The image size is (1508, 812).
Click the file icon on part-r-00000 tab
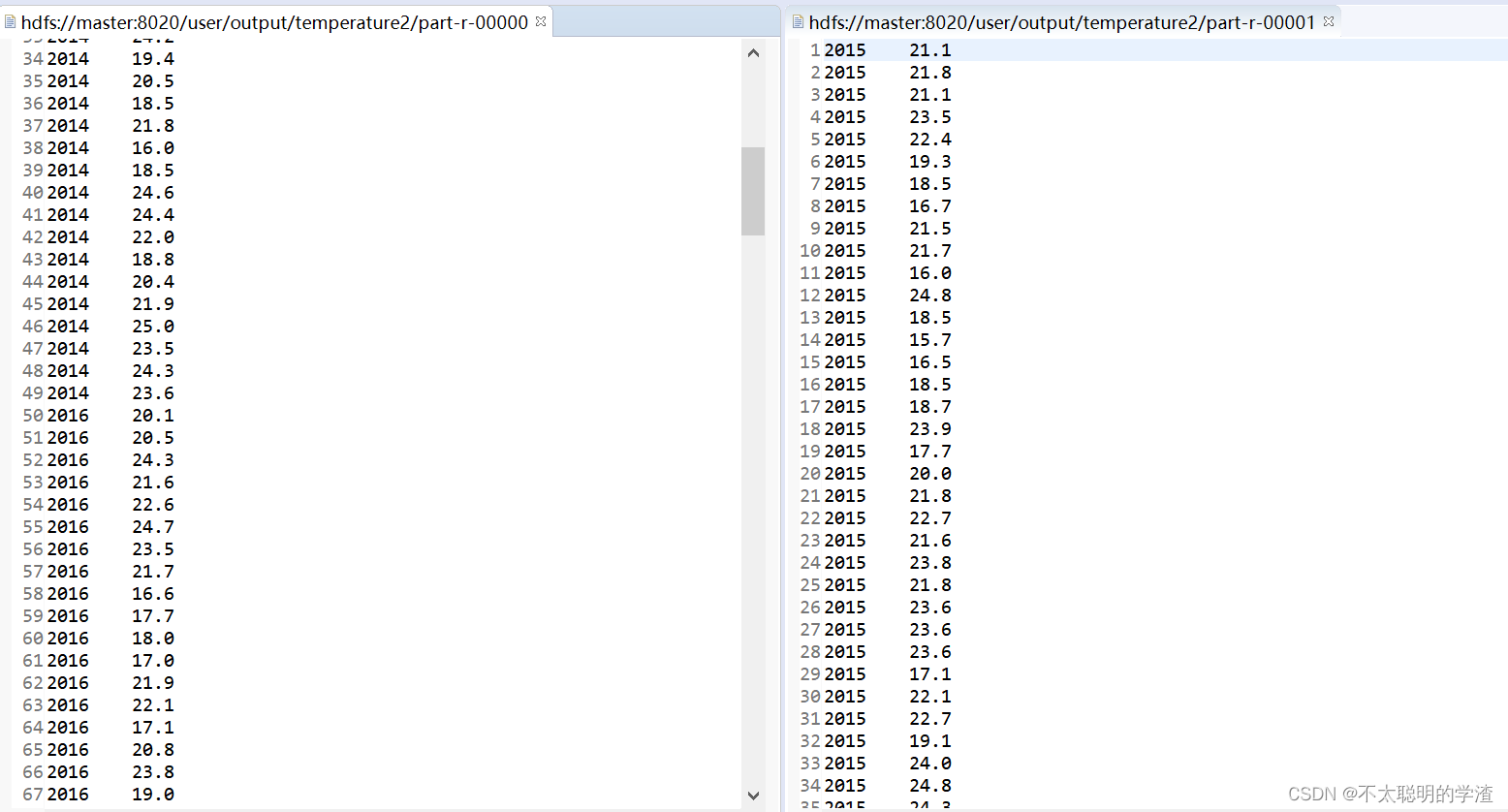point(11,21)
